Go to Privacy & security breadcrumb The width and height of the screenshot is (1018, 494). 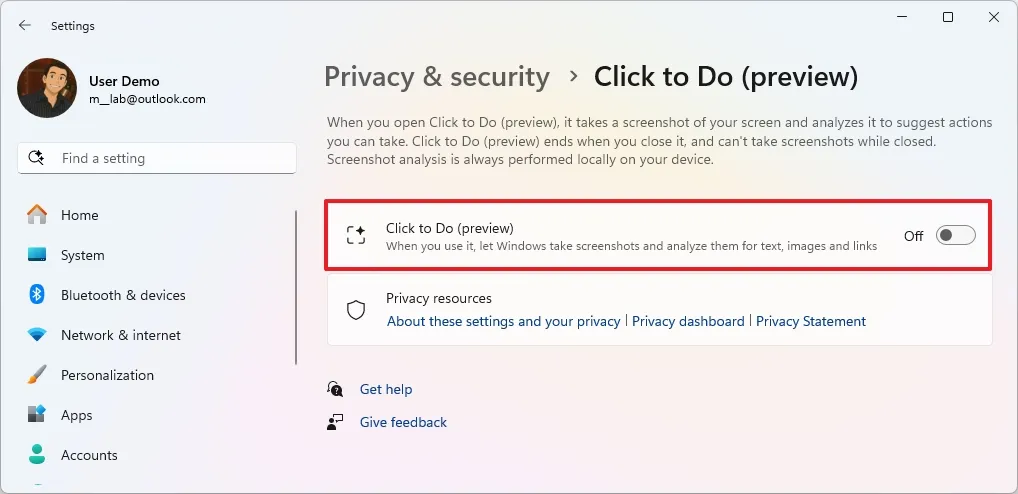[437, 77]
